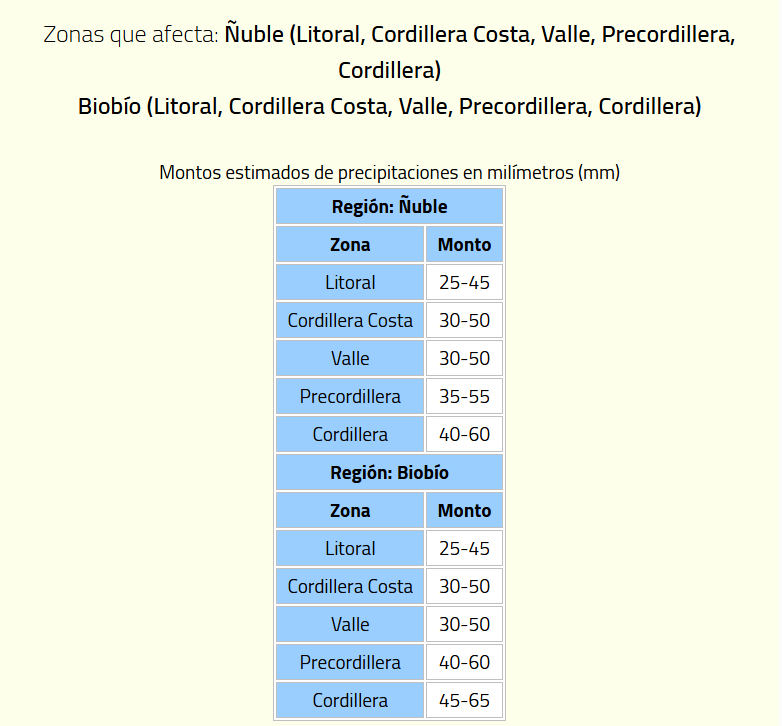Click the Precordillera cell in Biobío region
The height and width of the screenshot is (726, 782).
coord(350,663)
